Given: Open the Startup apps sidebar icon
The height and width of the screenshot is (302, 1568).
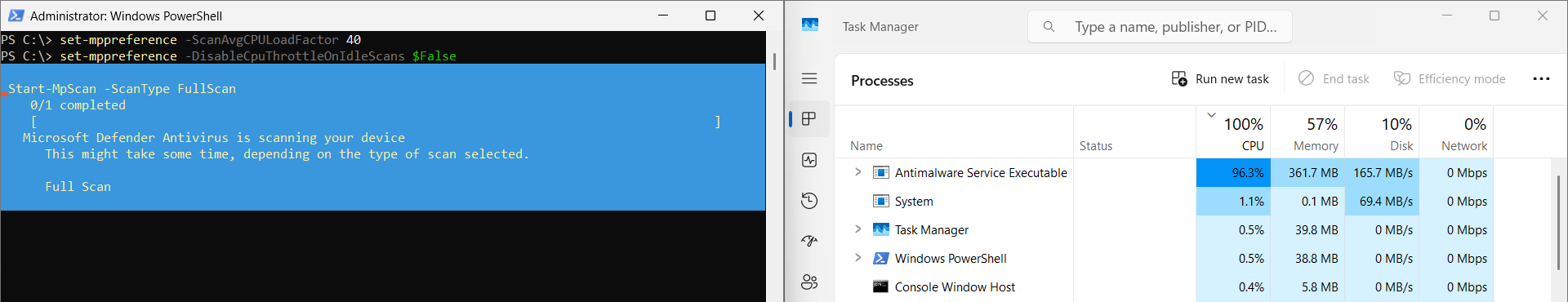Looking at the screenshot, I should pos(809,241).
